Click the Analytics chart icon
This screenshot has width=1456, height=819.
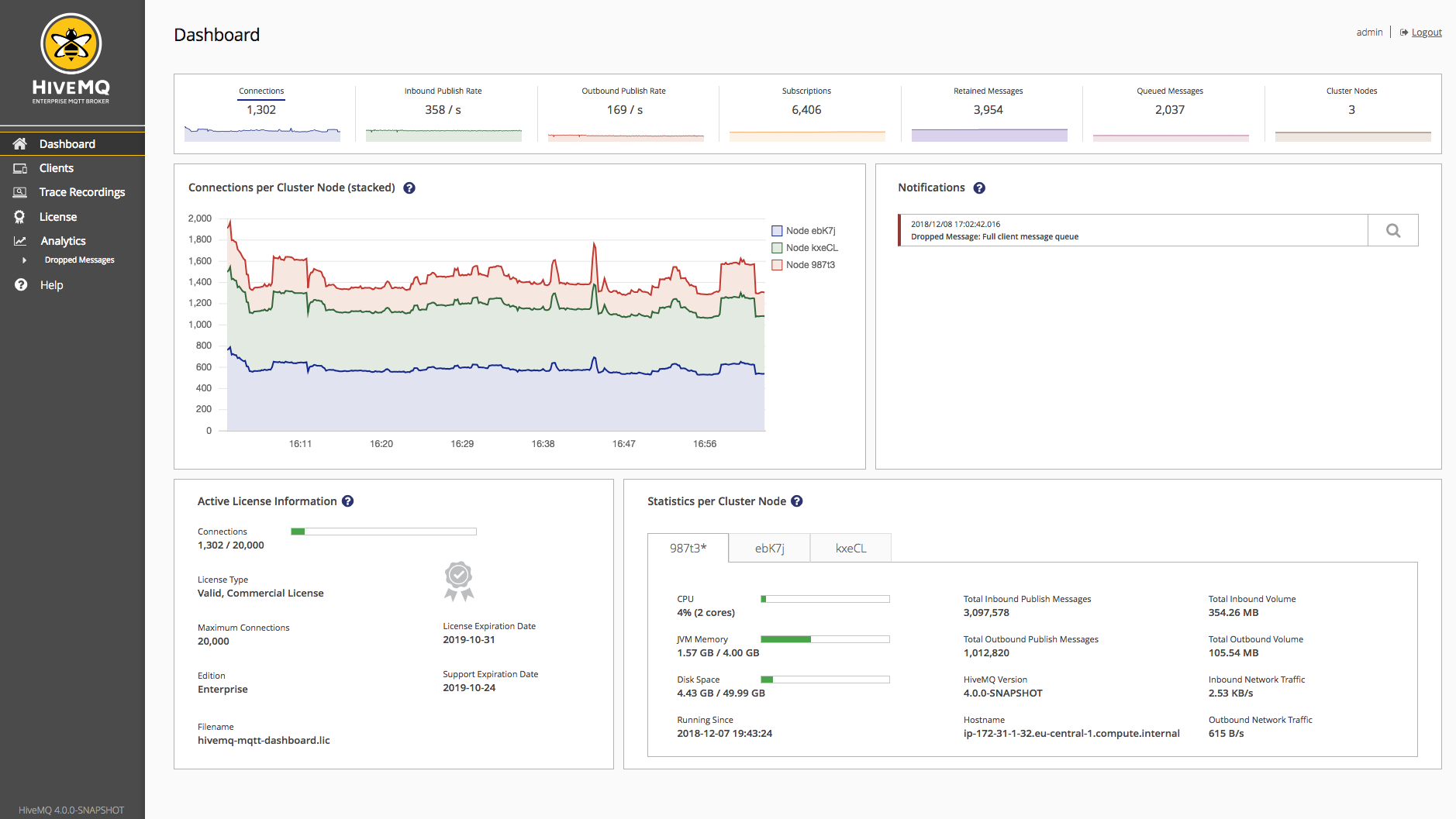tap(20, 241)
